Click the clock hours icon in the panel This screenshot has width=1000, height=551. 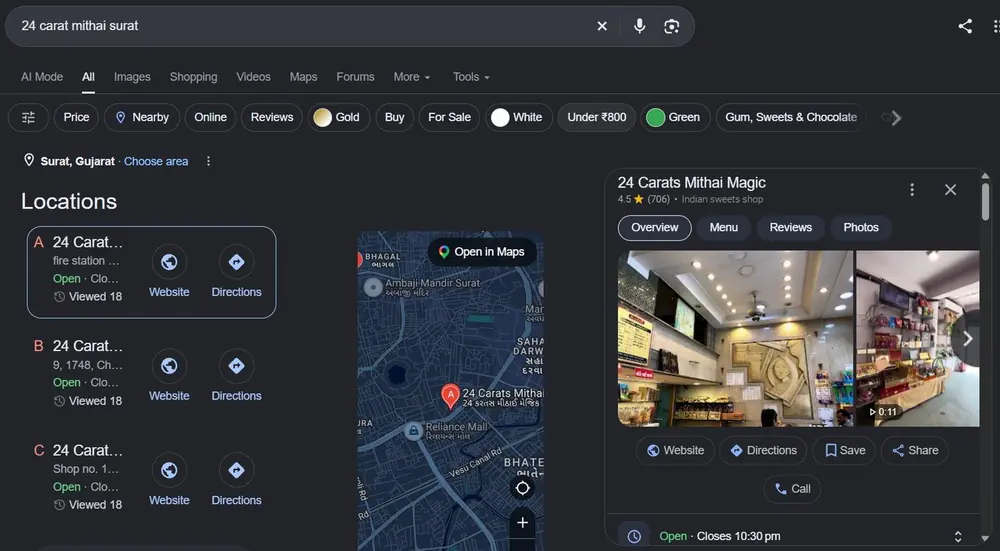[x=634, y=536]
